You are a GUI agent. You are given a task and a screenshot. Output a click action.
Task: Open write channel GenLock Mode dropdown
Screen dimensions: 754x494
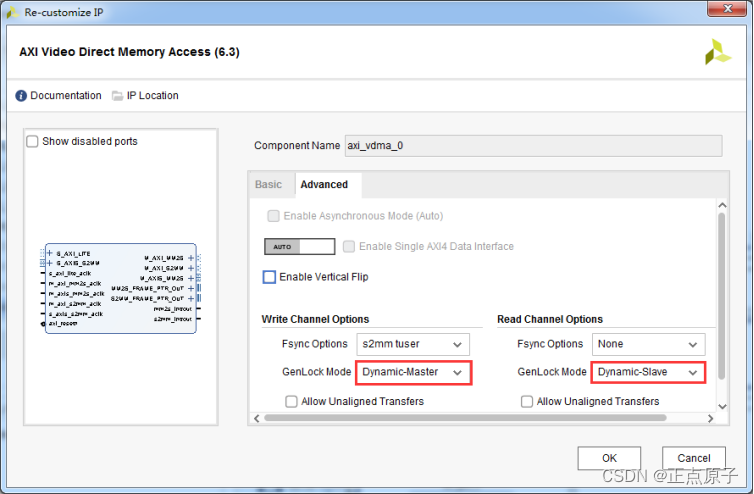414,372
